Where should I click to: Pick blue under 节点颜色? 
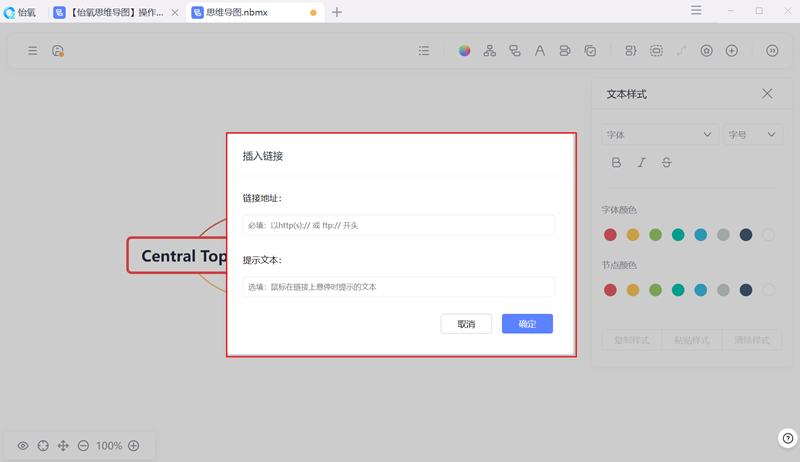click(701, 290)
